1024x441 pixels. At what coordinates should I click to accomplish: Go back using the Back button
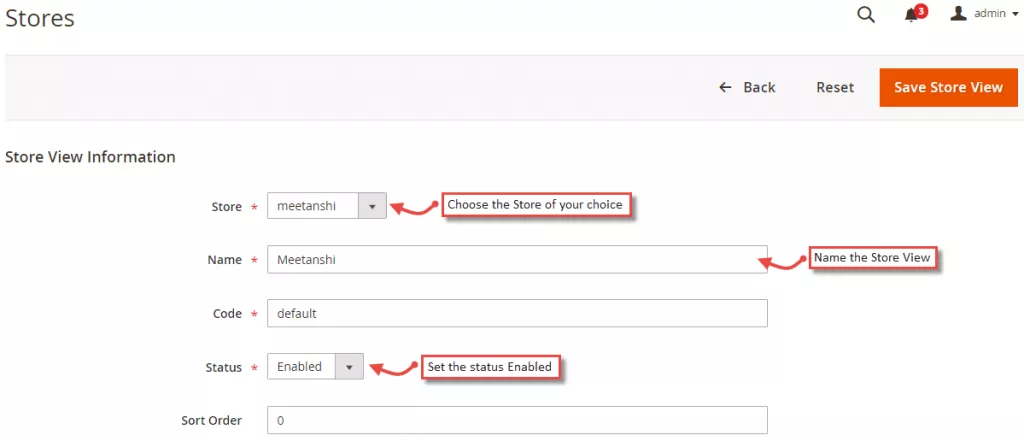coord(747,87)
